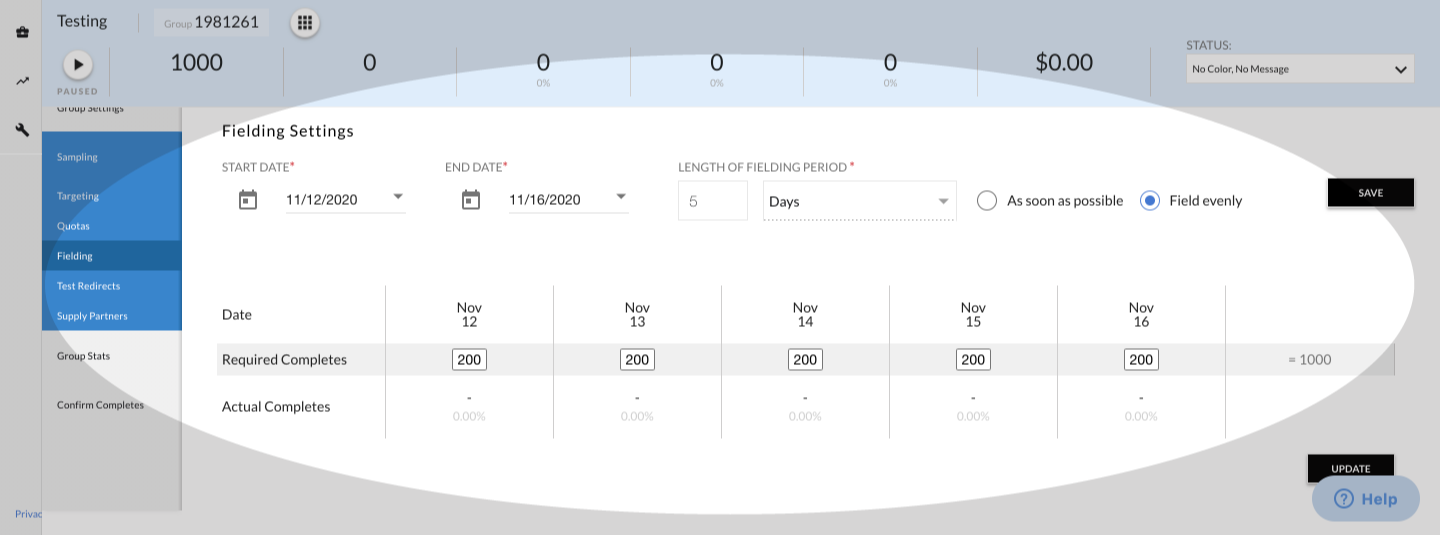Go to Quotas in sidebar
The height and width of the screenshot is (535, 1440).
coord(73,226)
